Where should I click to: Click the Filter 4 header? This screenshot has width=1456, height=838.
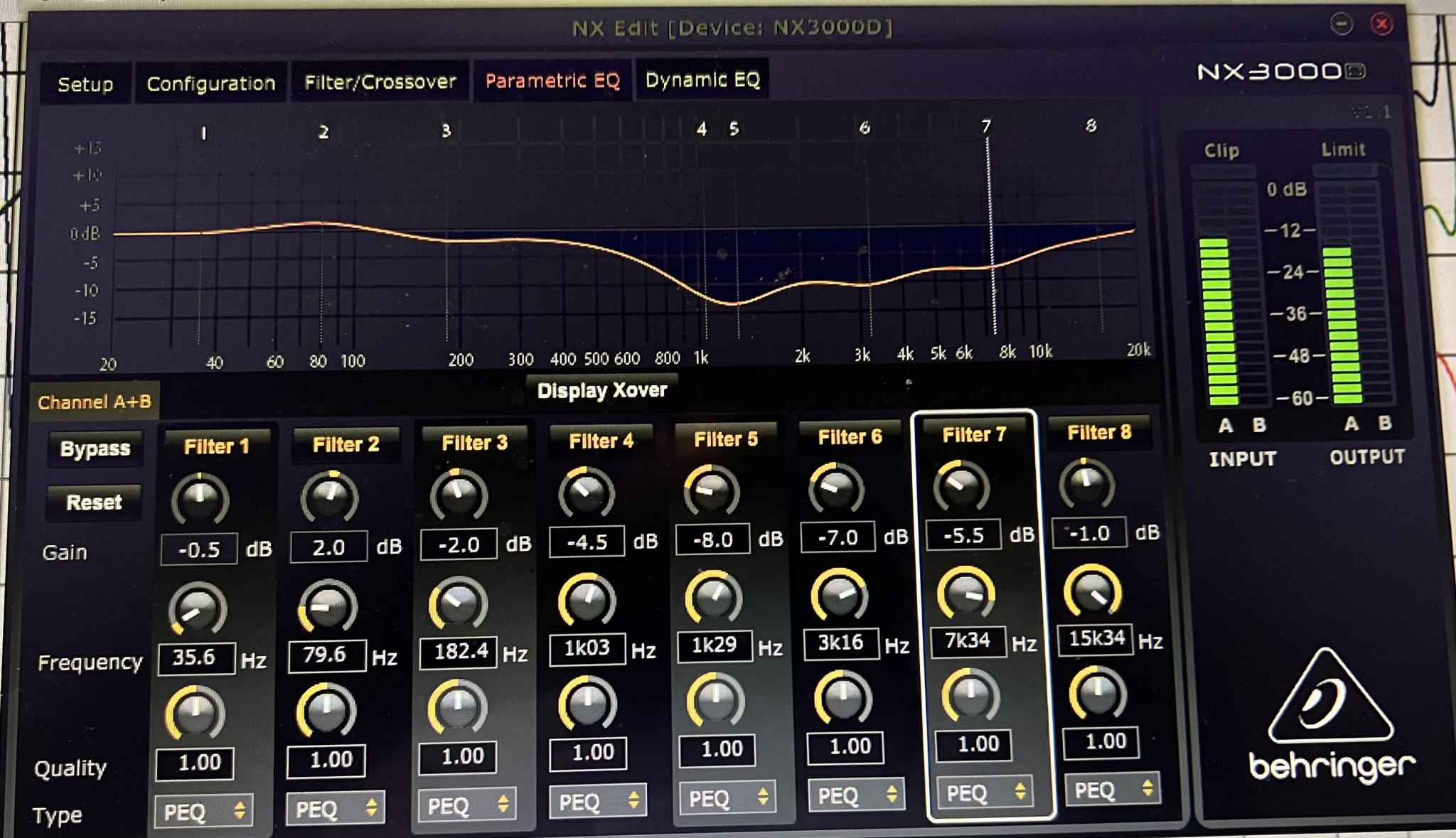(x=601, y=441)
